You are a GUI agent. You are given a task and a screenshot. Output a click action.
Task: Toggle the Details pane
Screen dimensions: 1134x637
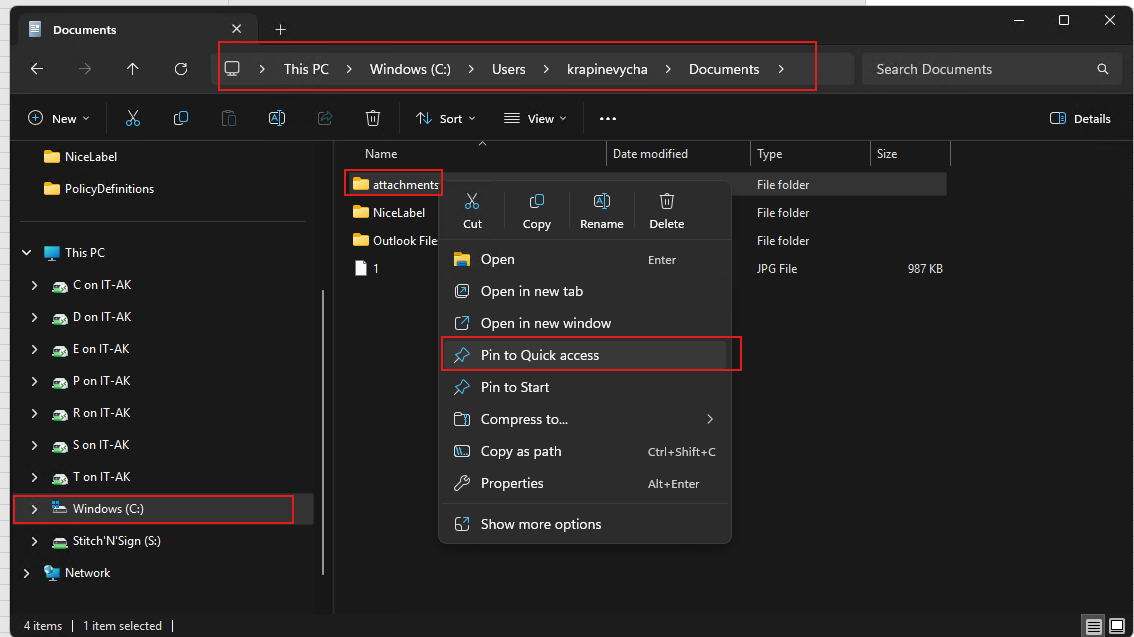click(1080, 118)
